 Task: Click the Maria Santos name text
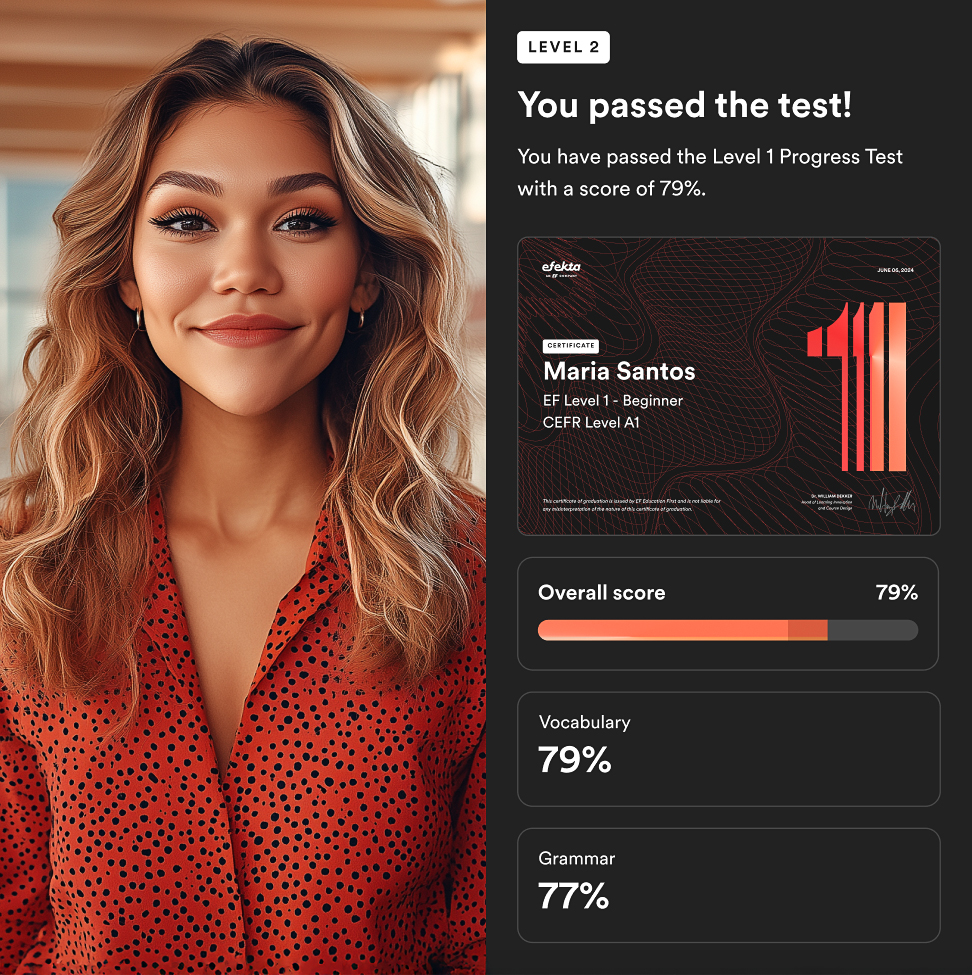[619, 371]
